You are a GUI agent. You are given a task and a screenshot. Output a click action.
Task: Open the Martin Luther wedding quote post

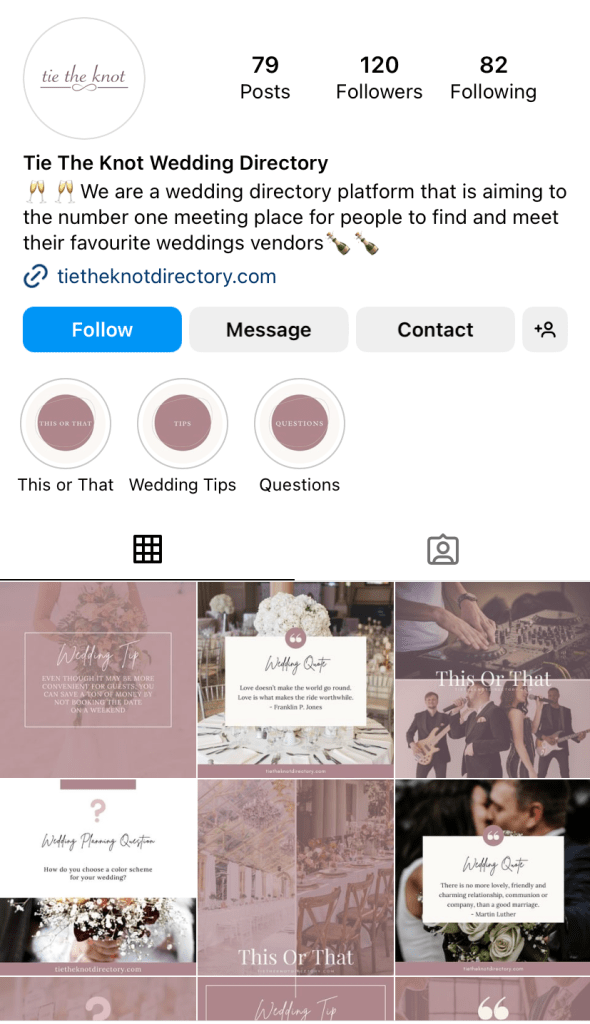pos(493,877)
